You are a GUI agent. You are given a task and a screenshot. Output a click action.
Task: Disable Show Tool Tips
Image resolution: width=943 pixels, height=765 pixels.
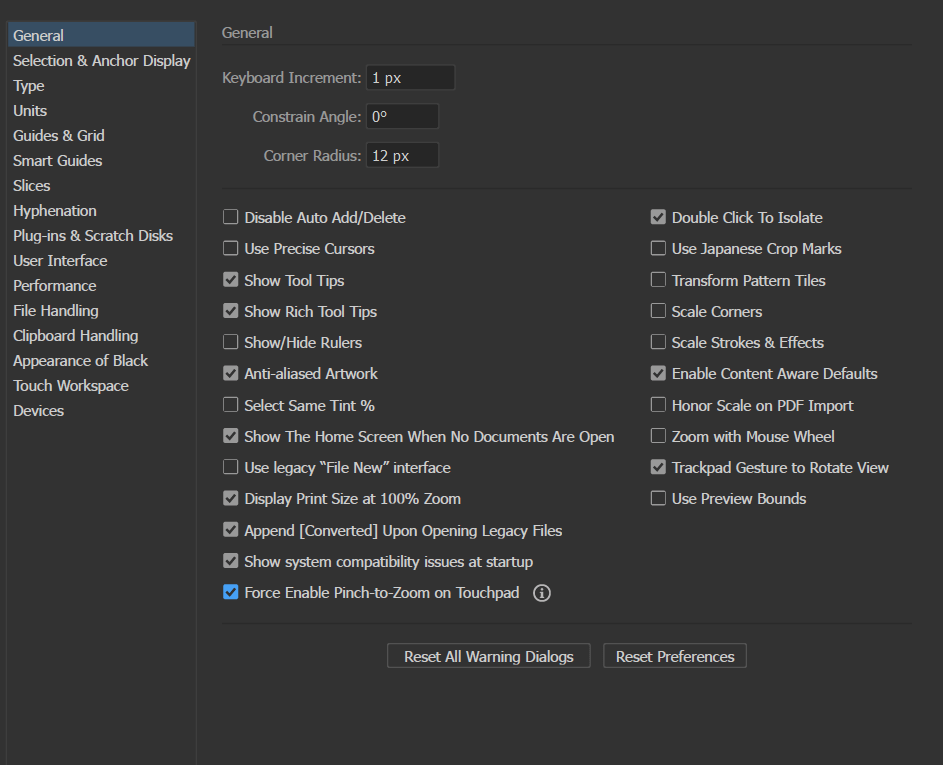click(x=230, y=280)
